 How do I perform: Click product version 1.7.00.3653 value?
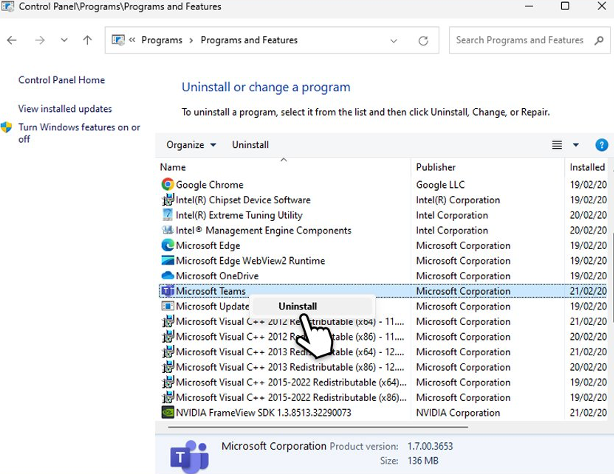click(x=430, y=446)
